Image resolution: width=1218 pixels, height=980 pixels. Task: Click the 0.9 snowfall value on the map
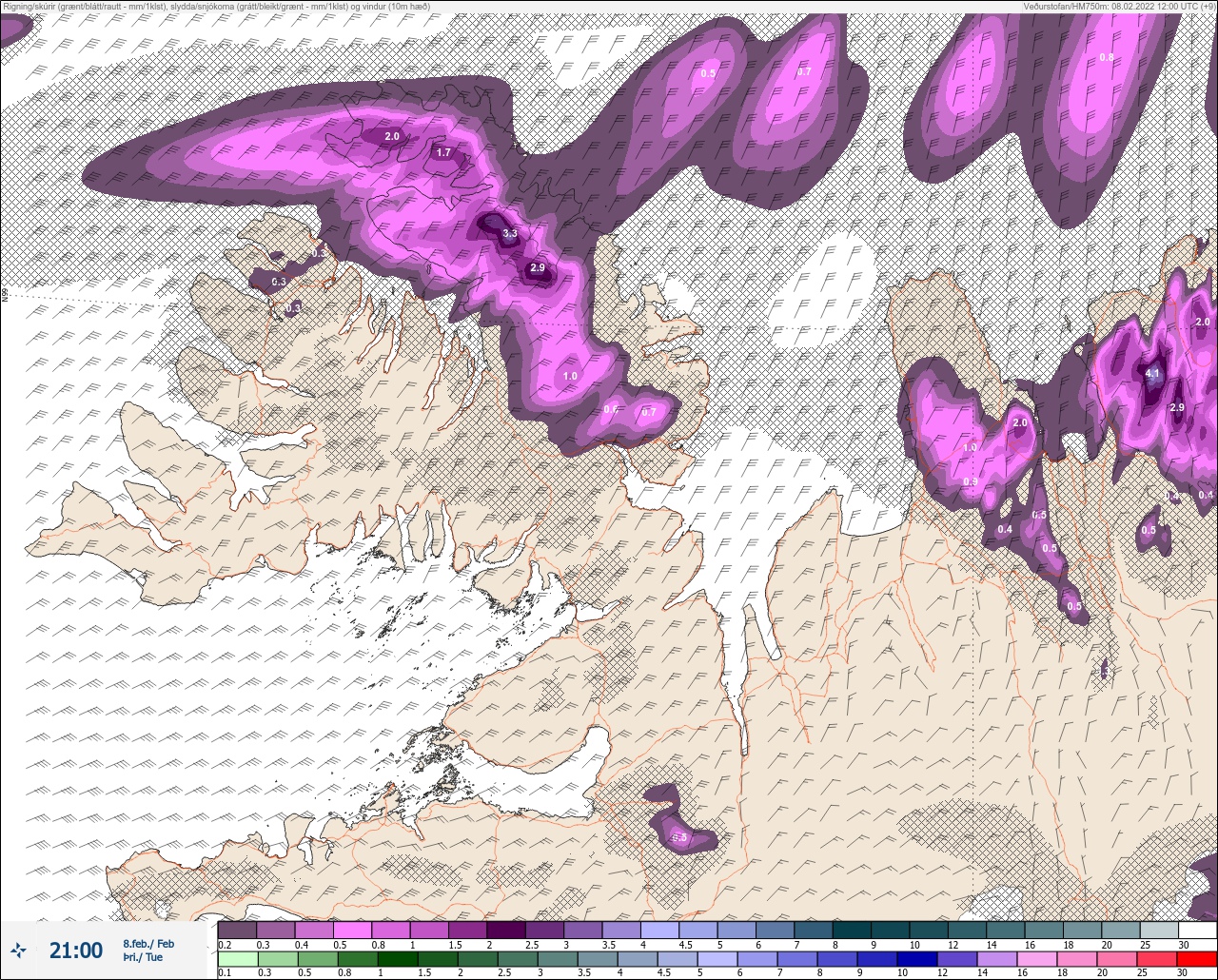[x=971, y=481]
